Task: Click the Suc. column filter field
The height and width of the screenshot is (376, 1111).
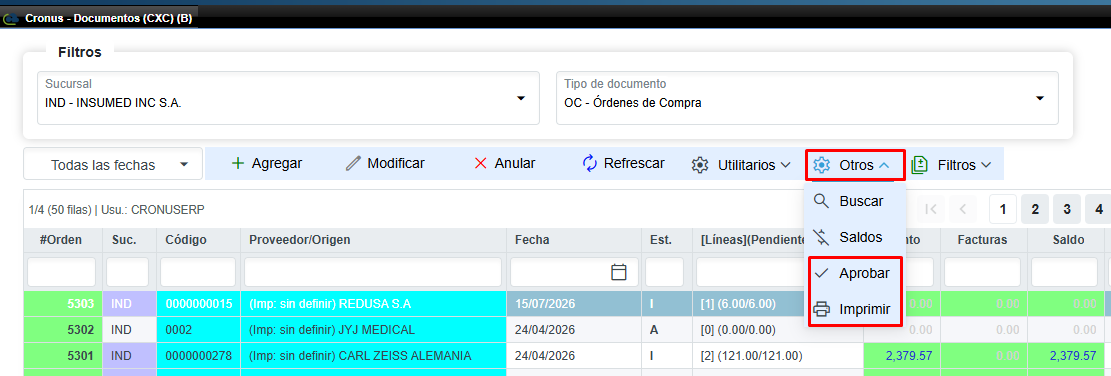Action: (x=128, y=272)
